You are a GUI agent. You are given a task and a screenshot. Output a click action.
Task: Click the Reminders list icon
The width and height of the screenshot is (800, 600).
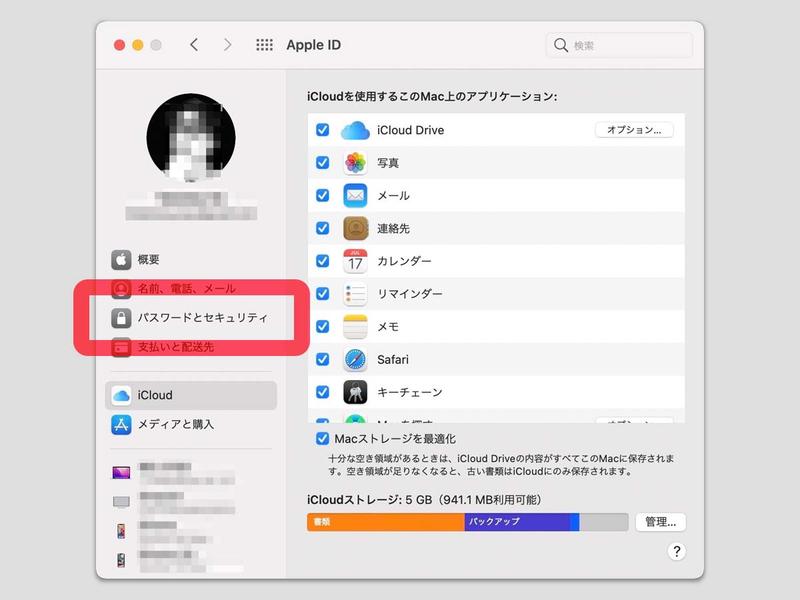click(x=355, y=294)
